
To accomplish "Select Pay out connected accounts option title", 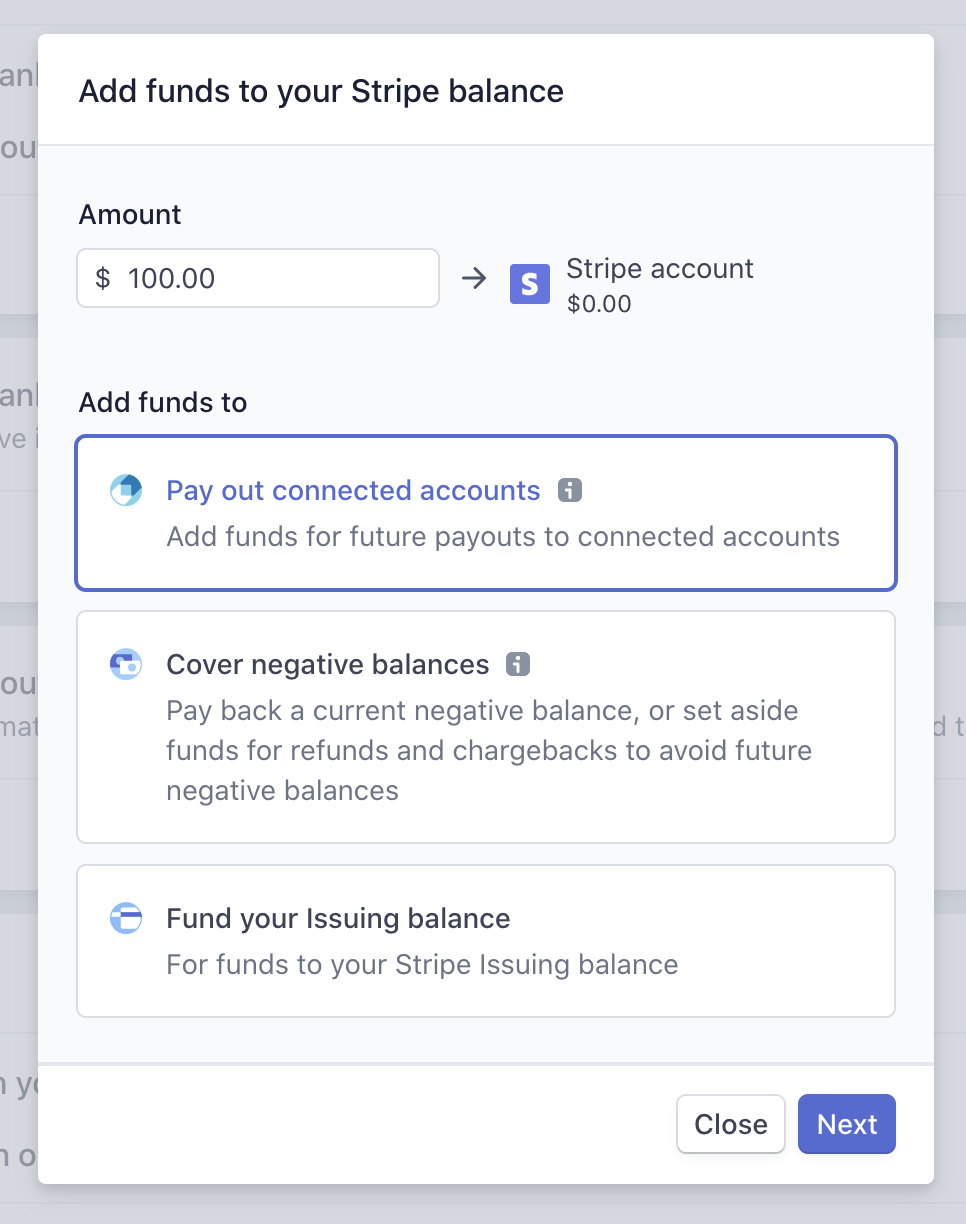I will click(353, 491).
